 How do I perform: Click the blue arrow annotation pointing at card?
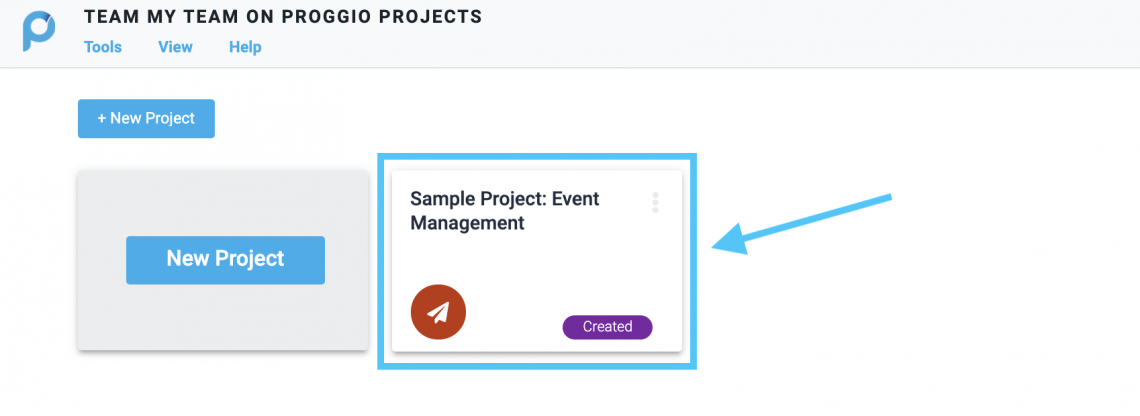click(801, 224)
